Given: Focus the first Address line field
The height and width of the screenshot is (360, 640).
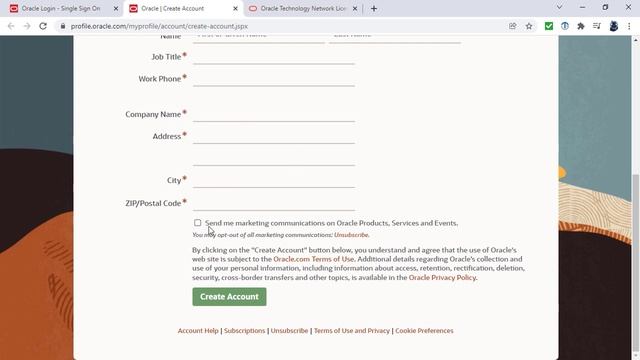Looking at the screenshot, I should (x=273, y=137).
